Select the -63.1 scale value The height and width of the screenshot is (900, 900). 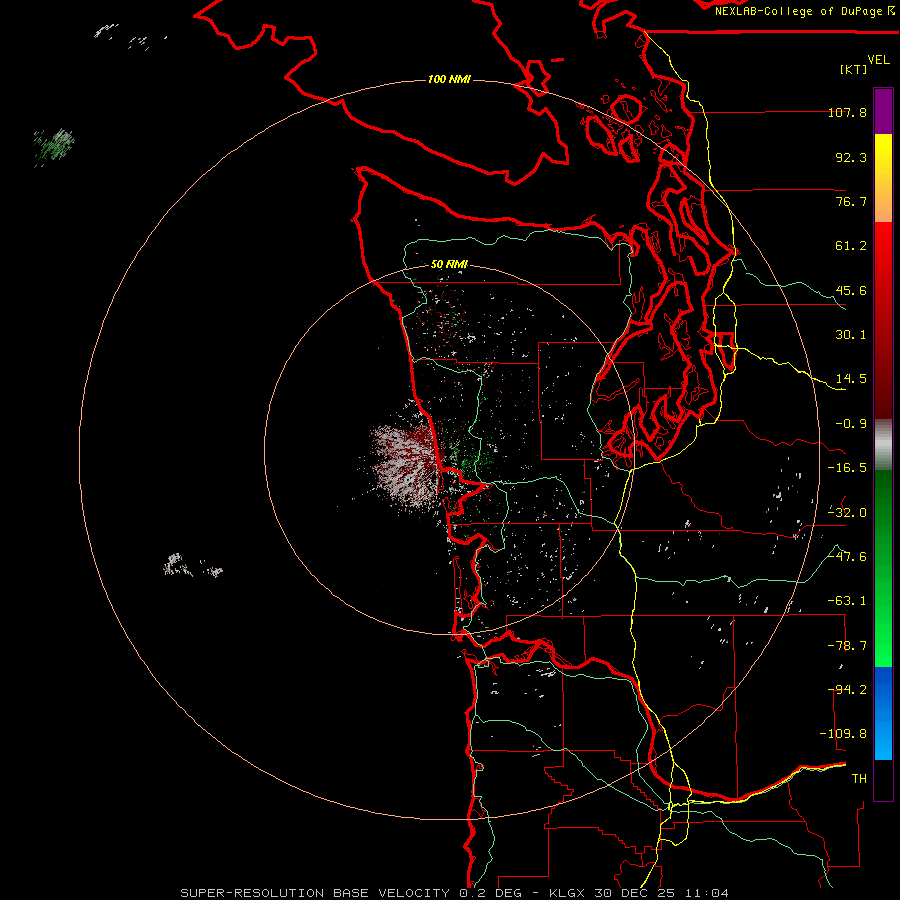(x=847, y=601)
